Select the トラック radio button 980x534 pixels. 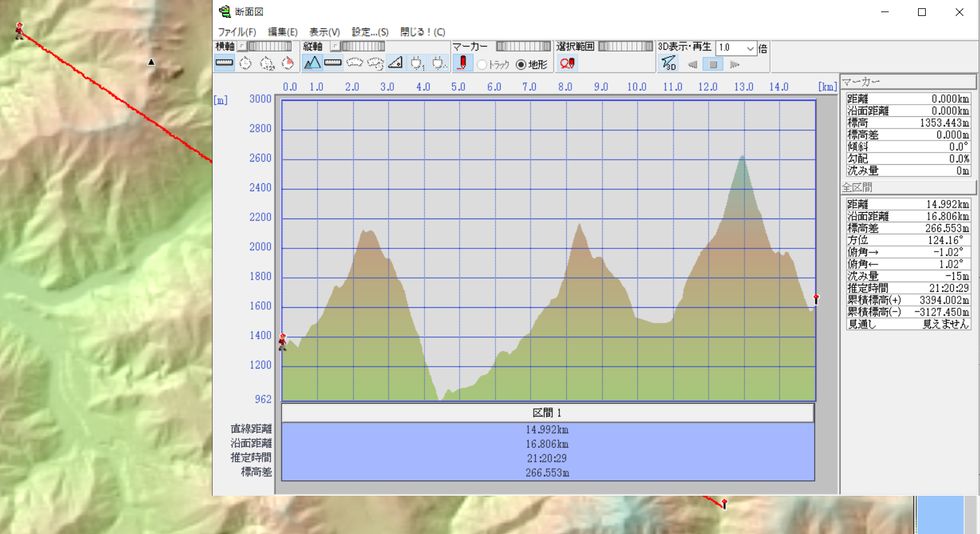point(483,65)
